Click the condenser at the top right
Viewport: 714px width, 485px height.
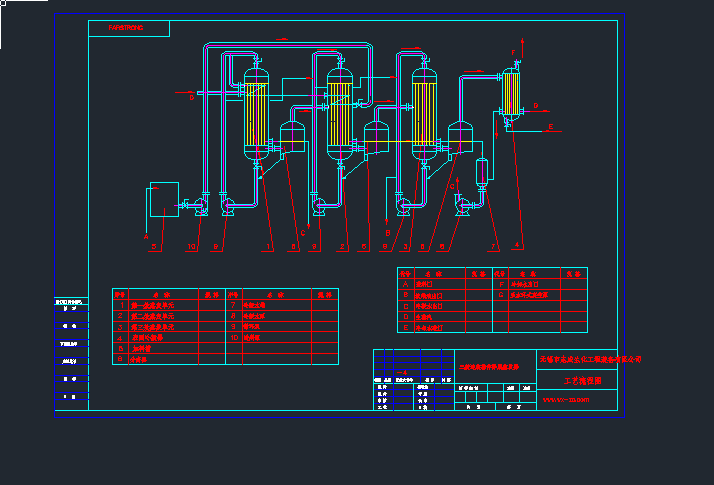click(511, 94)
